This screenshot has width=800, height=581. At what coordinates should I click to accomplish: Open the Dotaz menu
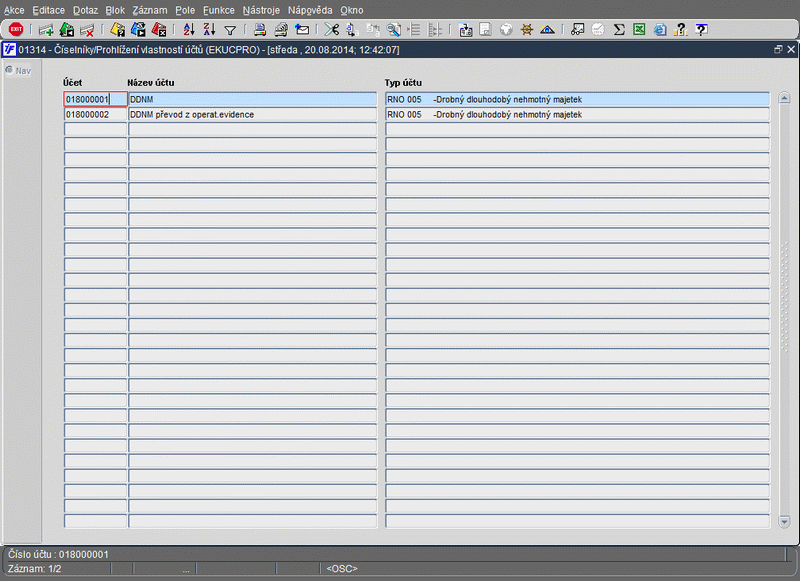pyautogui.click(x=85, y=10)
